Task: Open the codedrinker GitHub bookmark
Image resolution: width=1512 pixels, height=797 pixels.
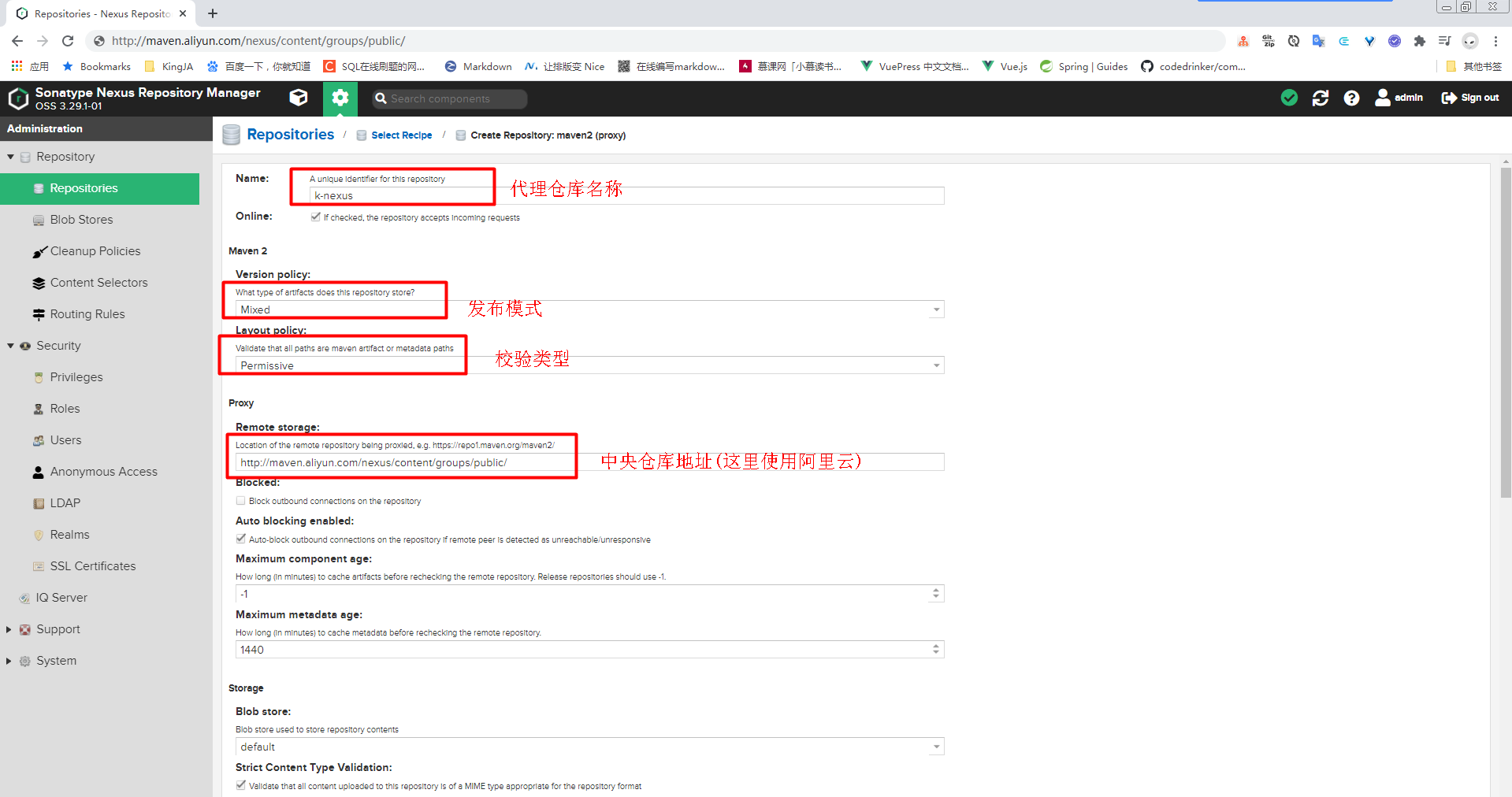Action: coord(1193,66)
